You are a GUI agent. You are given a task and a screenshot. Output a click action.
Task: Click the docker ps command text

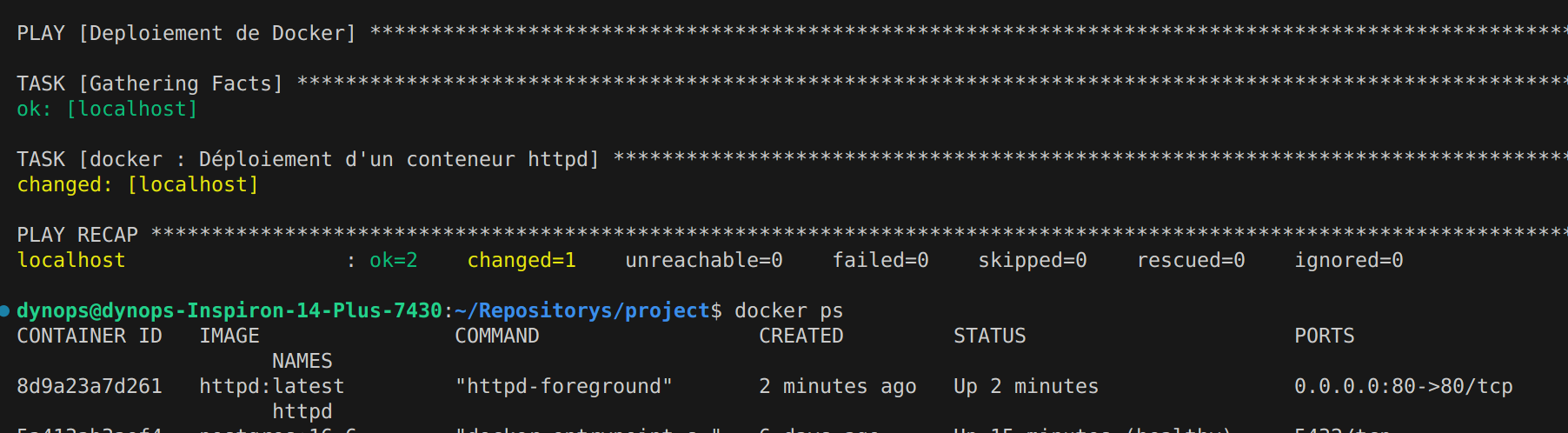(x=789, y=310)
